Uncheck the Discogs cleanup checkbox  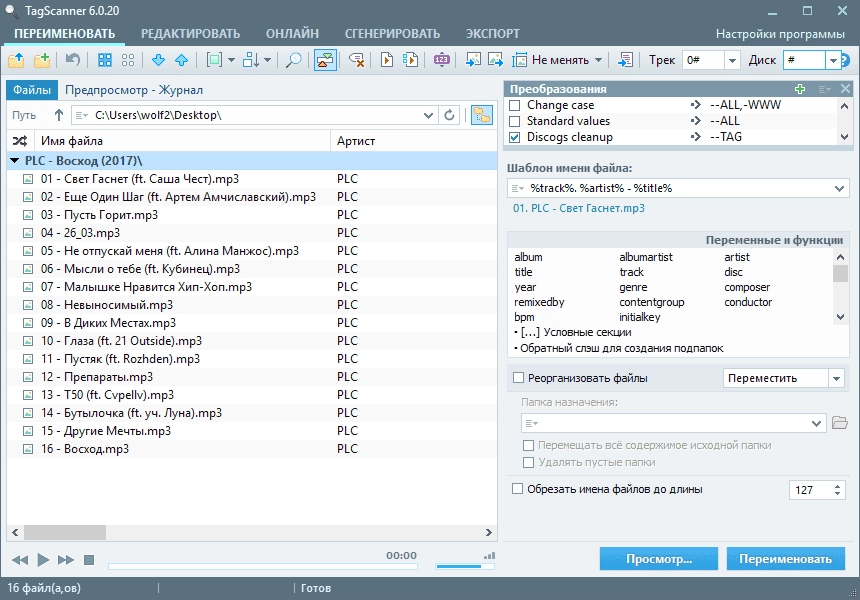(514, 137)
